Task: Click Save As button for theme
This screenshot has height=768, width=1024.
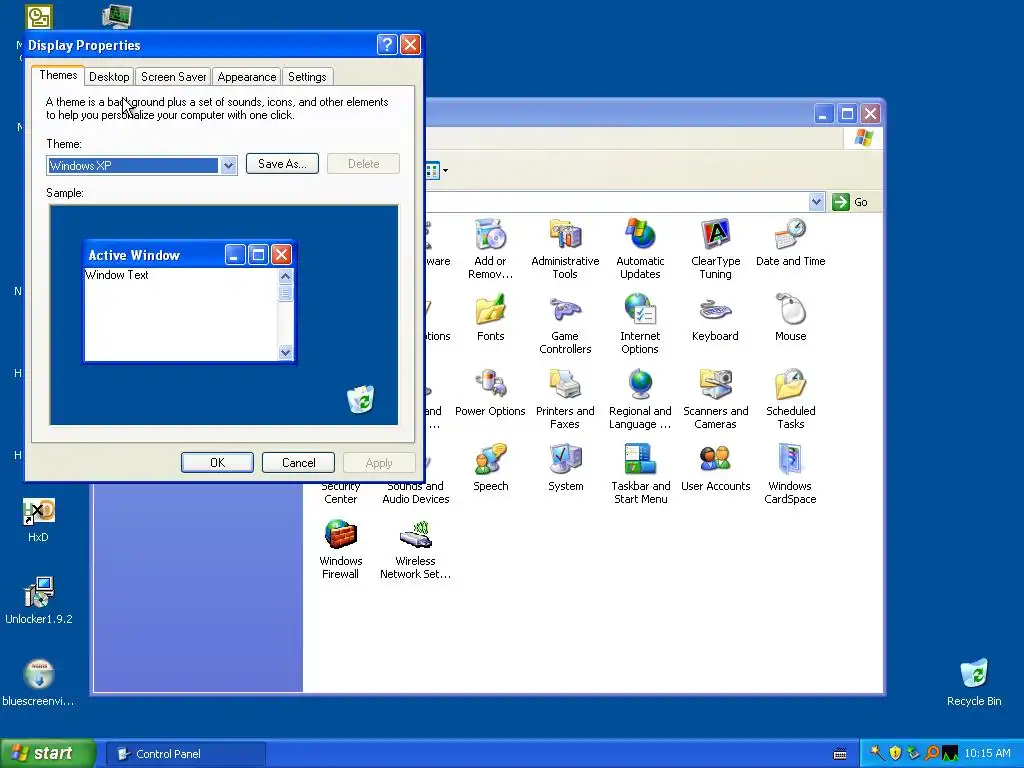Action: point(282,164)
